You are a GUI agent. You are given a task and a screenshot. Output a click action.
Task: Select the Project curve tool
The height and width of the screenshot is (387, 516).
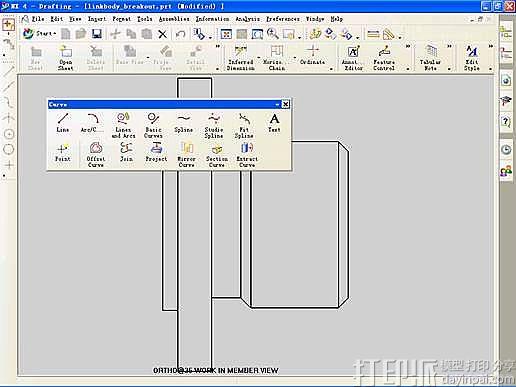(156, 152)
